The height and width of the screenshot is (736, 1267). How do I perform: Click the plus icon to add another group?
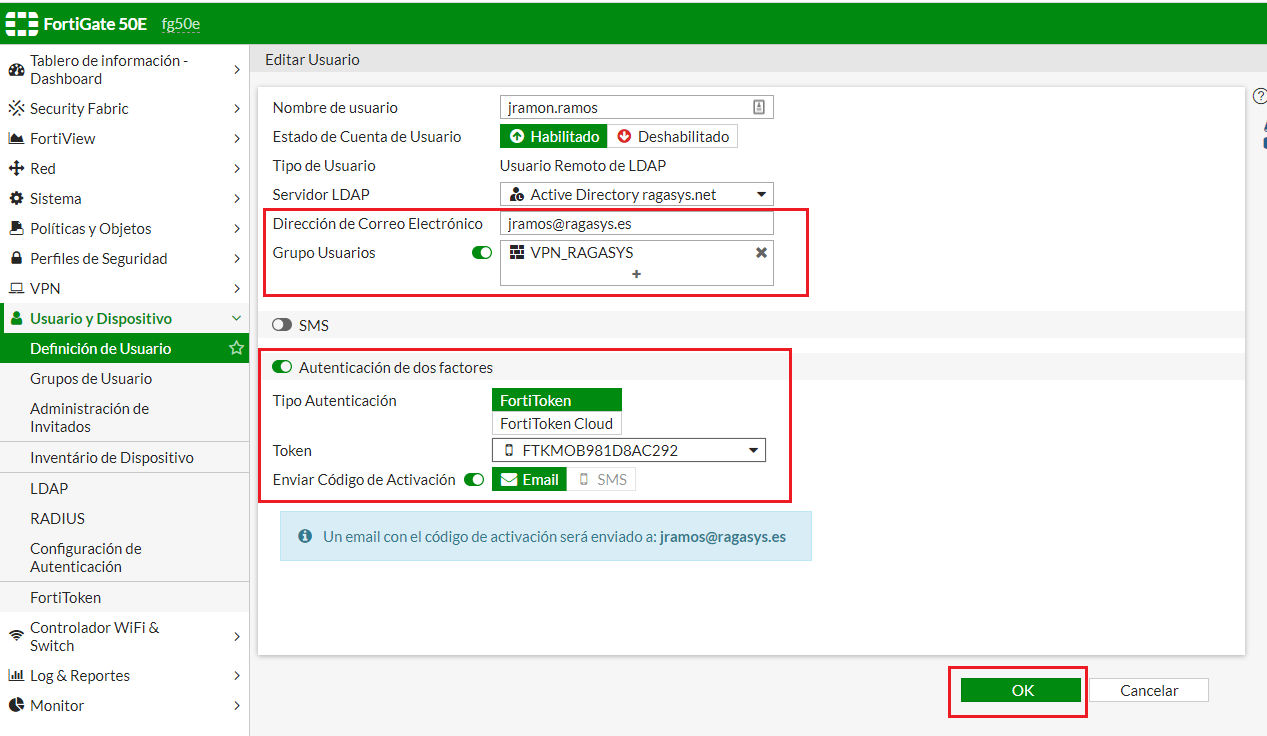pyautogui.click(x=636, y=274)
